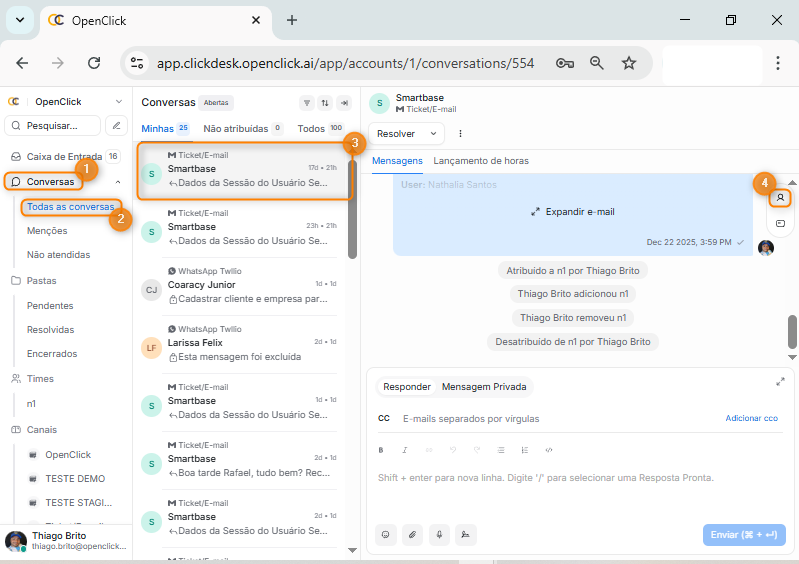
Task: Click the microphone audio record icon
Action: 438,535
